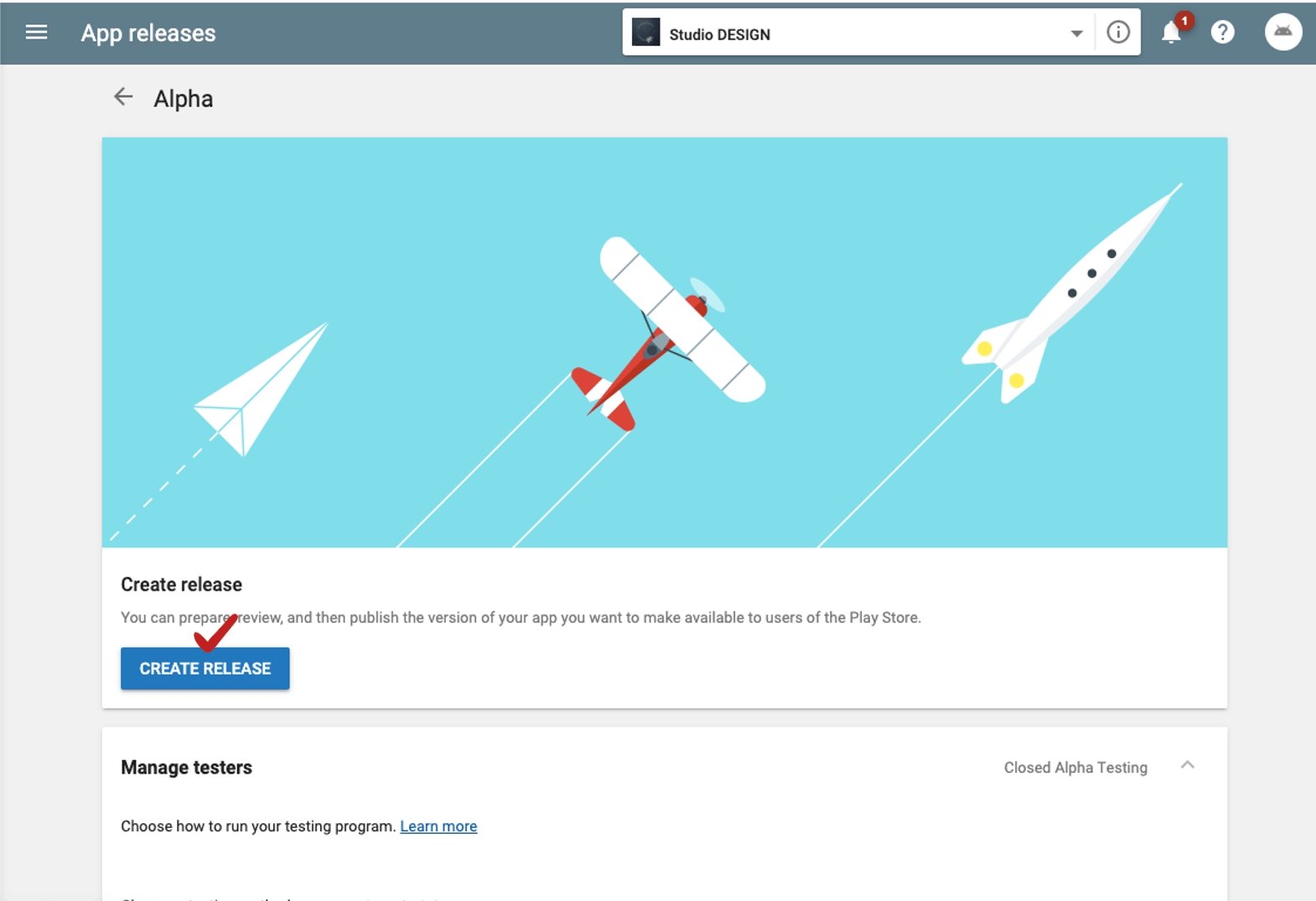Open the notifications bell

pos(1171,33)
